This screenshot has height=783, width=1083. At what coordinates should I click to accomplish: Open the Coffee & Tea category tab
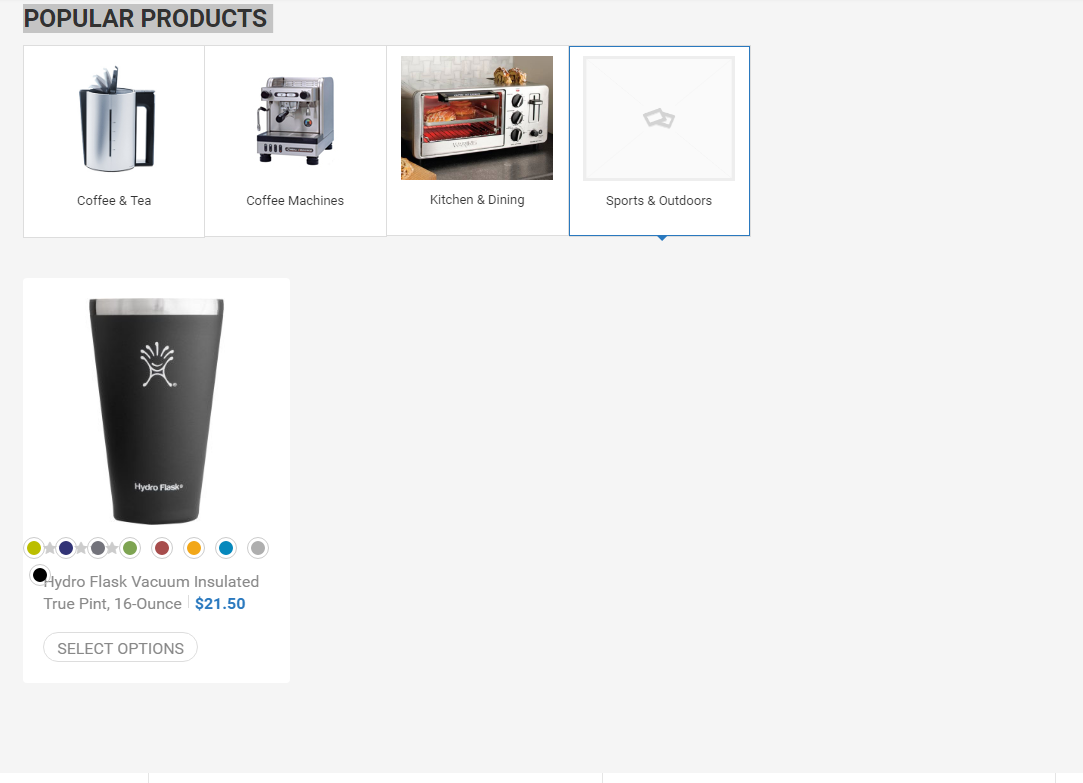[114, 142]
